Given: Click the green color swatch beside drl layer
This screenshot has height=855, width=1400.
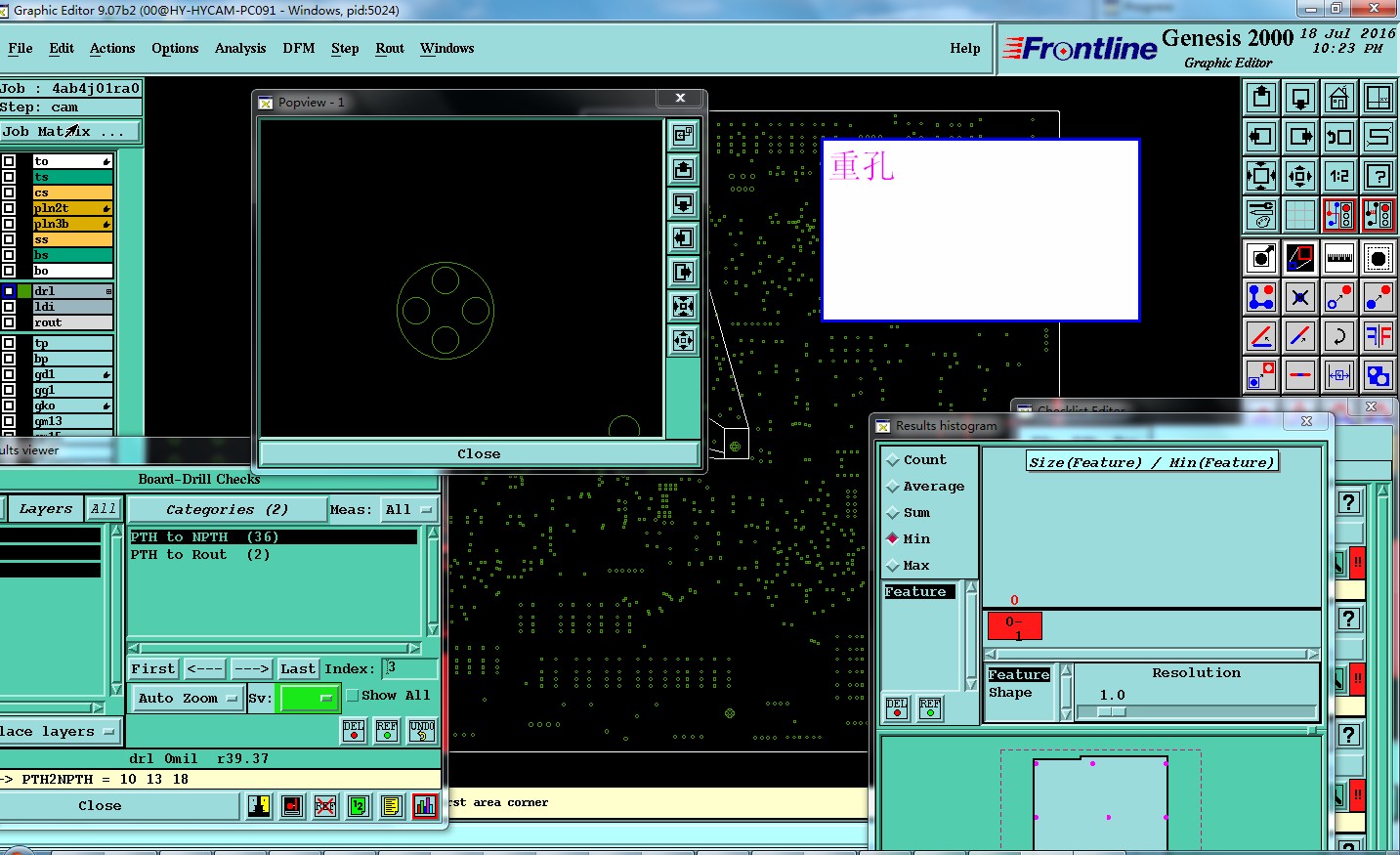Looking at the screenshot, I should (24, 291).
